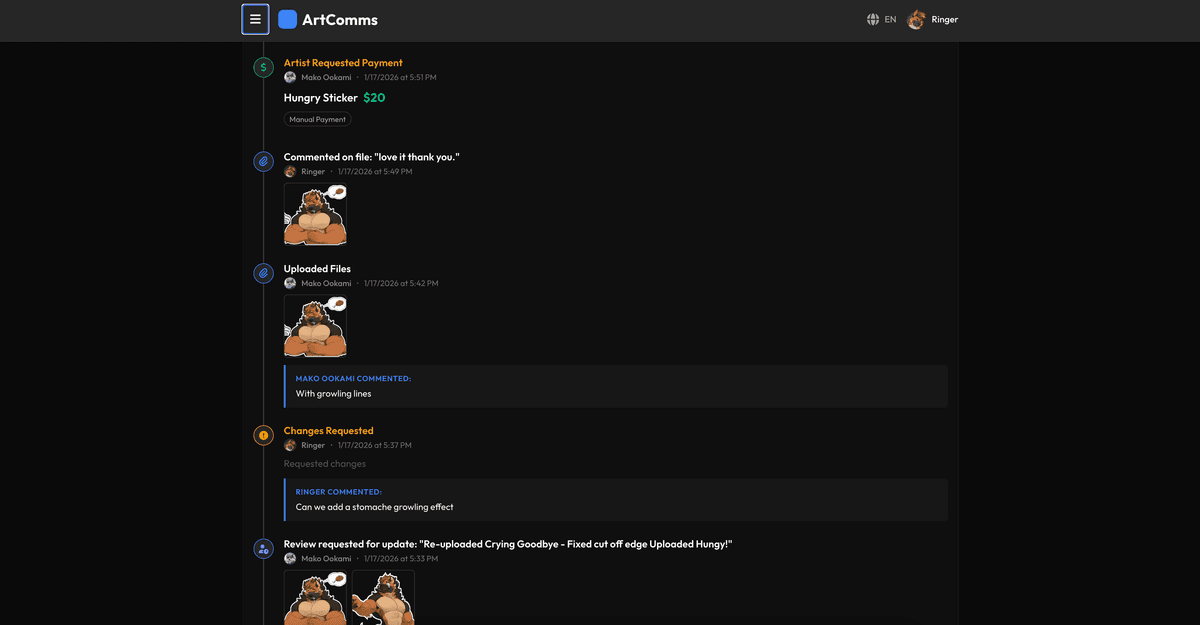The image size is (1200, 625).
Task: Open the hamburger navigation menu
Action: pyautogui.click(x=255, y=18)
